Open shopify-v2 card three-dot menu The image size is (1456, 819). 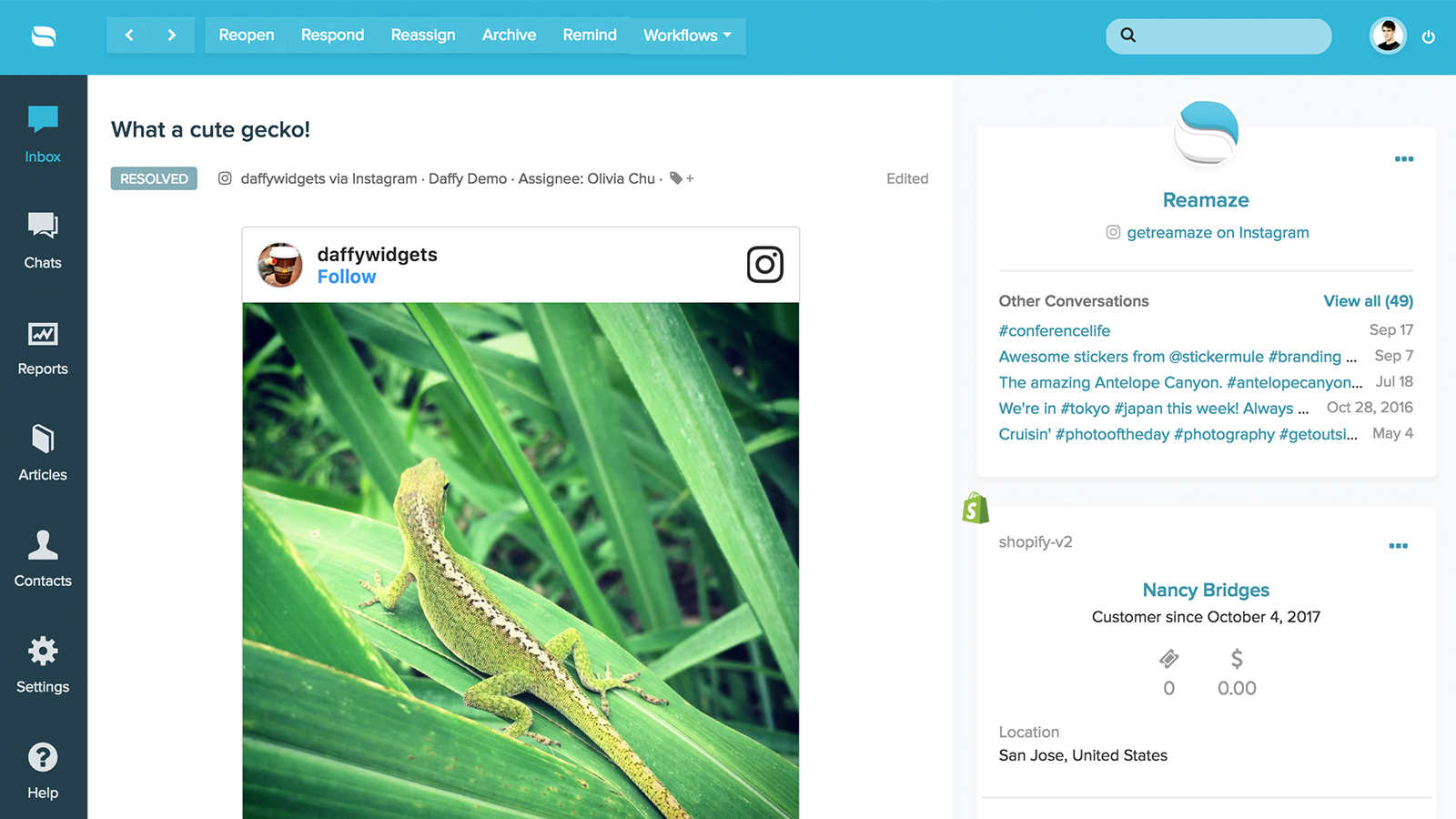1399,546
